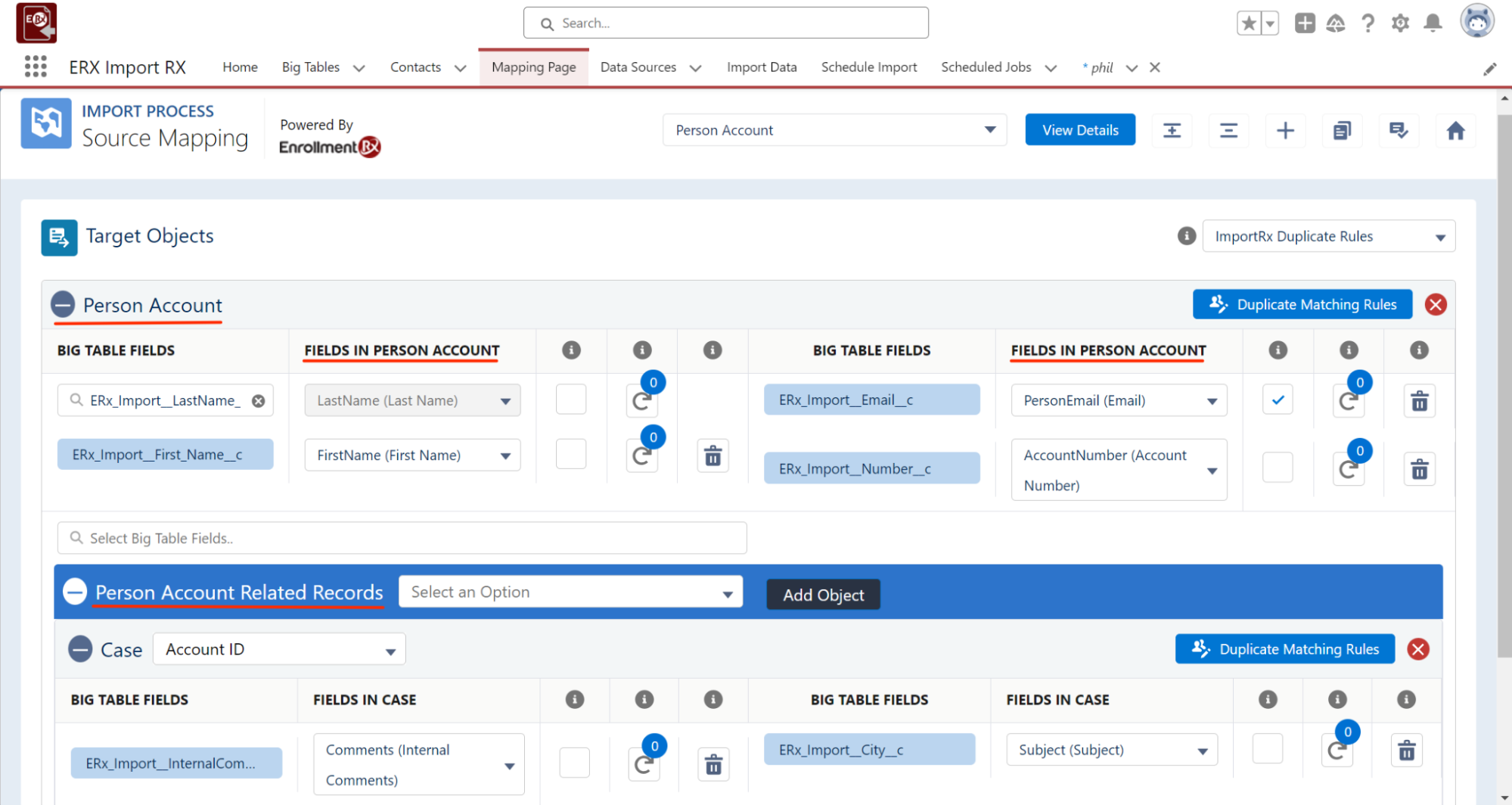Open the notifications bell
Image resolution: width=1512 pixels, height=805 pixels.
pos(1432,23)
